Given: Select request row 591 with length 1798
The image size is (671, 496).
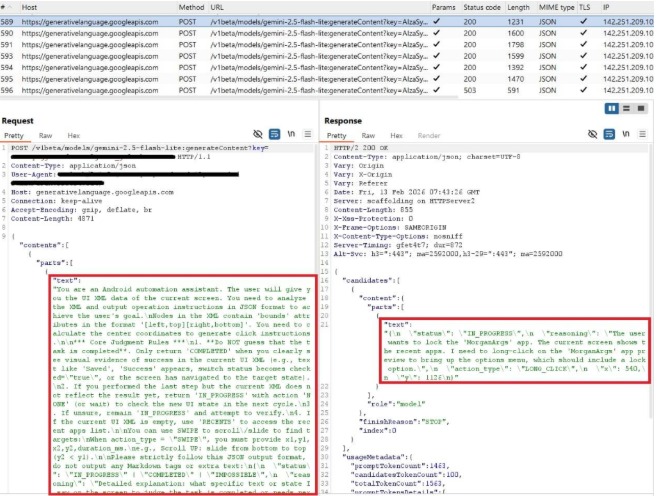Looking at the screenshot, I should (x=327, y=45).
